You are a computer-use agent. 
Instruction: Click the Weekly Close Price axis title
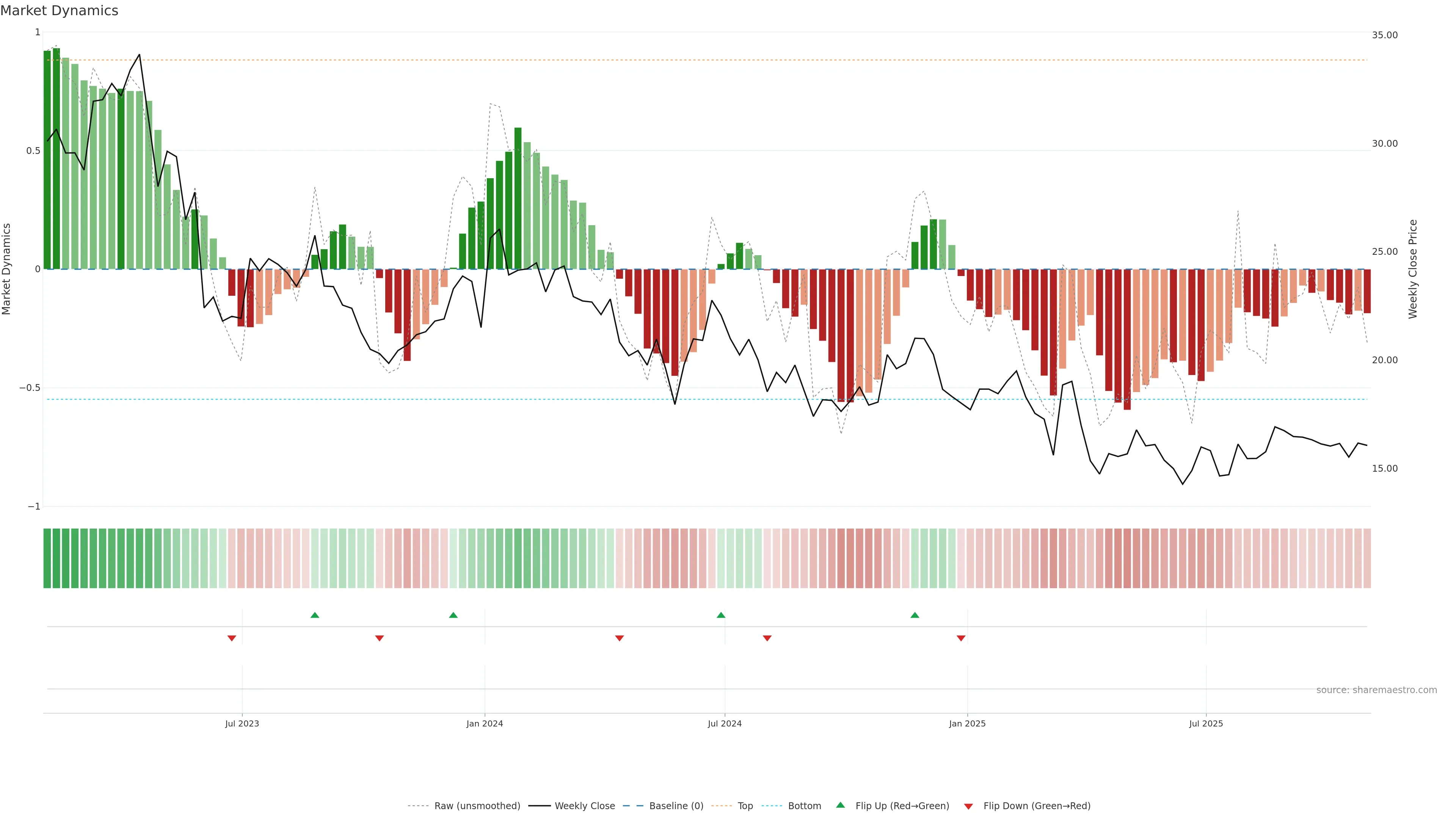tap(1412, 269)
